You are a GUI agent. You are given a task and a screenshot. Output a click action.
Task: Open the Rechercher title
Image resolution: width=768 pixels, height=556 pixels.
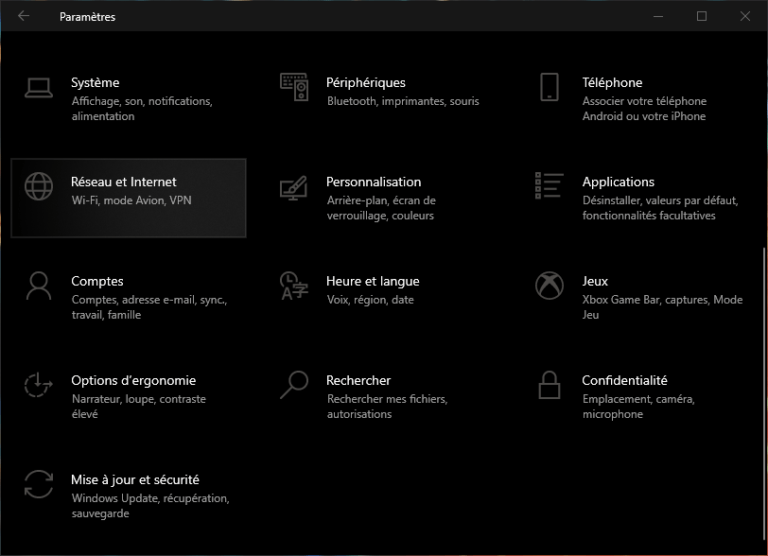(x=359, y=380)
